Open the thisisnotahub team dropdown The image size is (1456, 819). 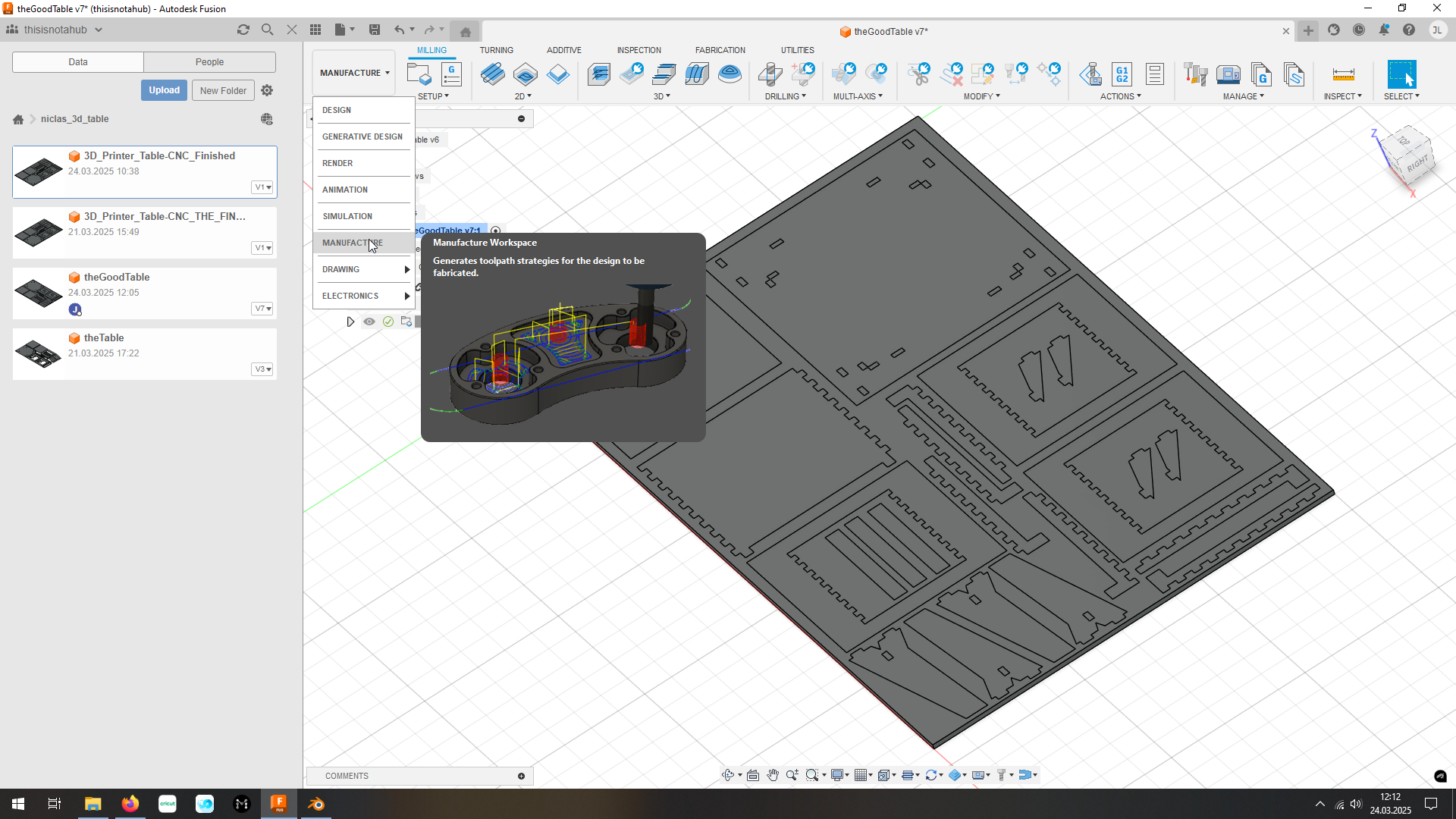click(x=55, y=30)
